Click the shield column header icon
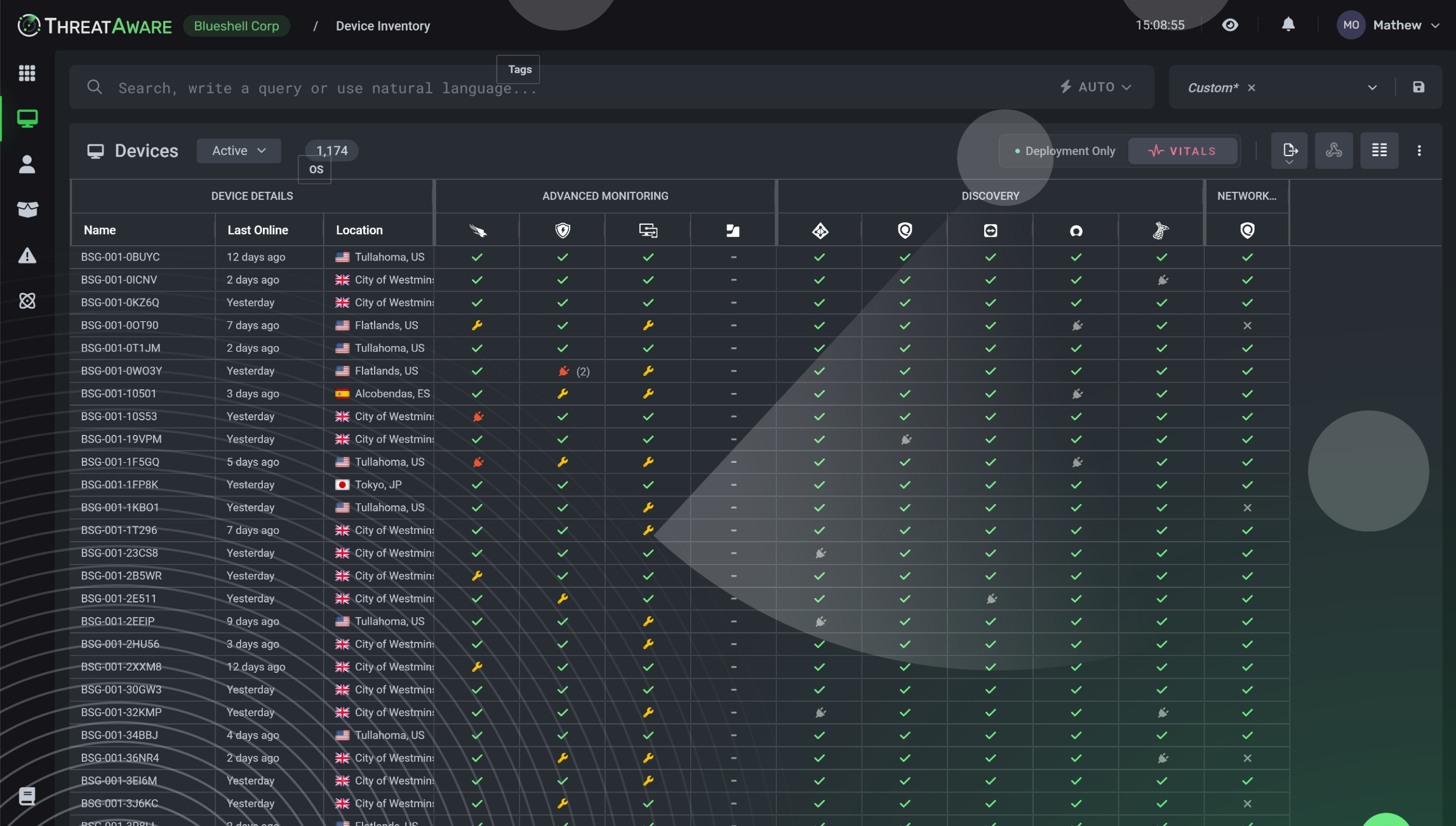The width and height of the screenshot is (1456, 826). (563, 230)
